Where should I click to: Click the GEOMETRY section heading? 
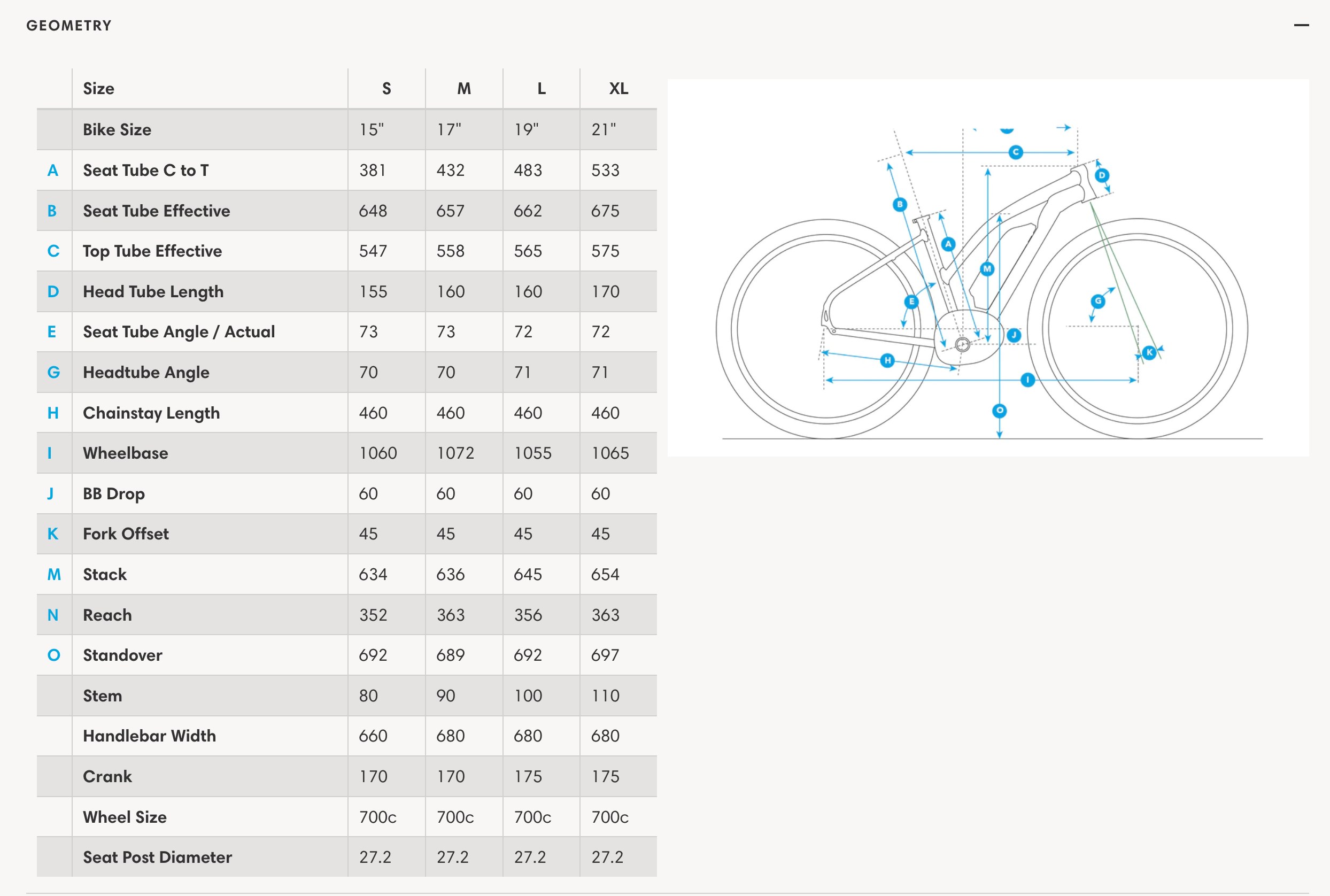(x=69, y=26)
